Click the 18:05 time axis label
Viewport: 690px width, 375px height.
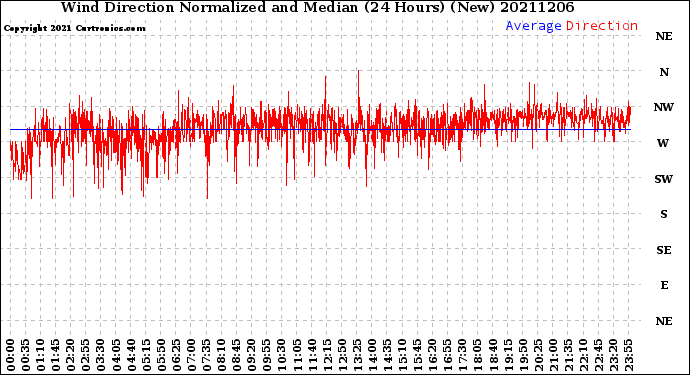coord(477,355)
